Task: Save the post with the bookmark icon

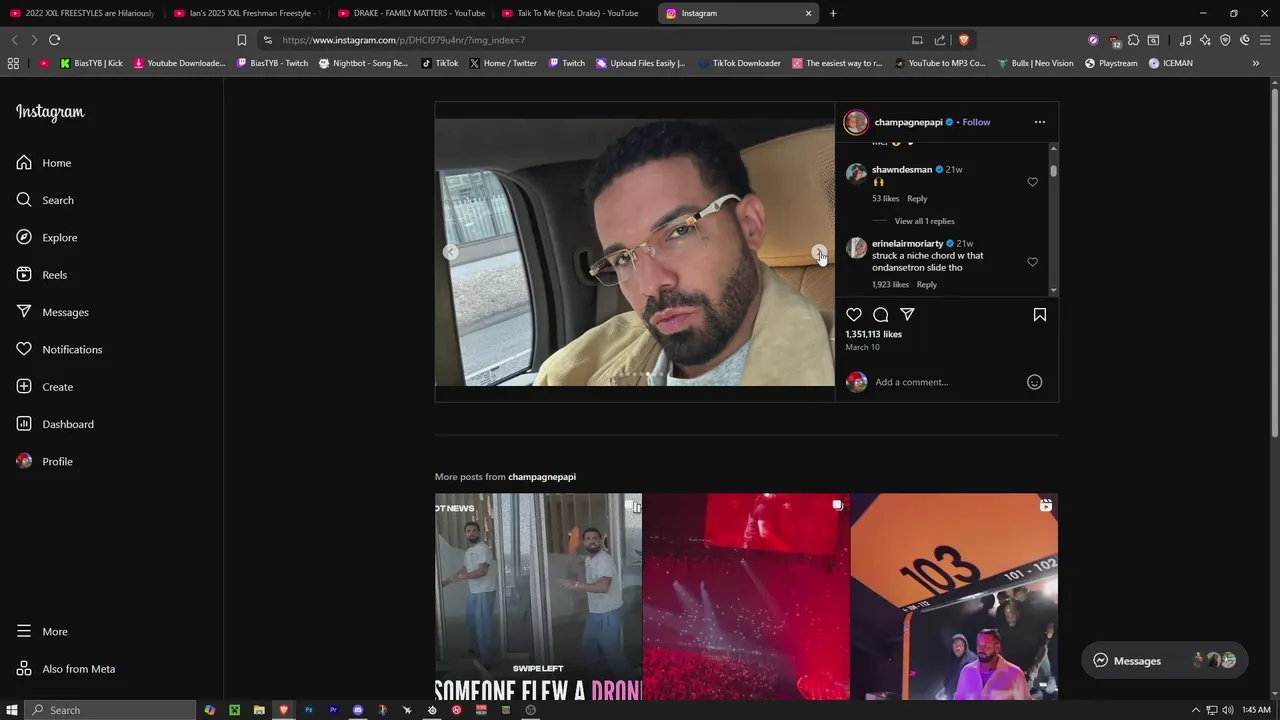Action: click(1040, 315)
